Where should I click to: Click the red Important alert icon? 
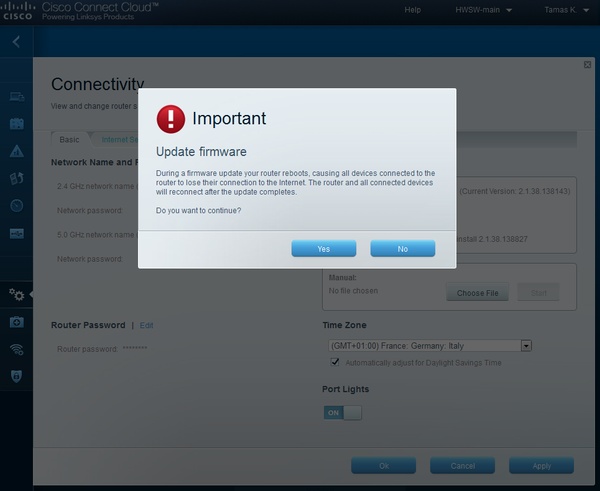click(171, 119)
